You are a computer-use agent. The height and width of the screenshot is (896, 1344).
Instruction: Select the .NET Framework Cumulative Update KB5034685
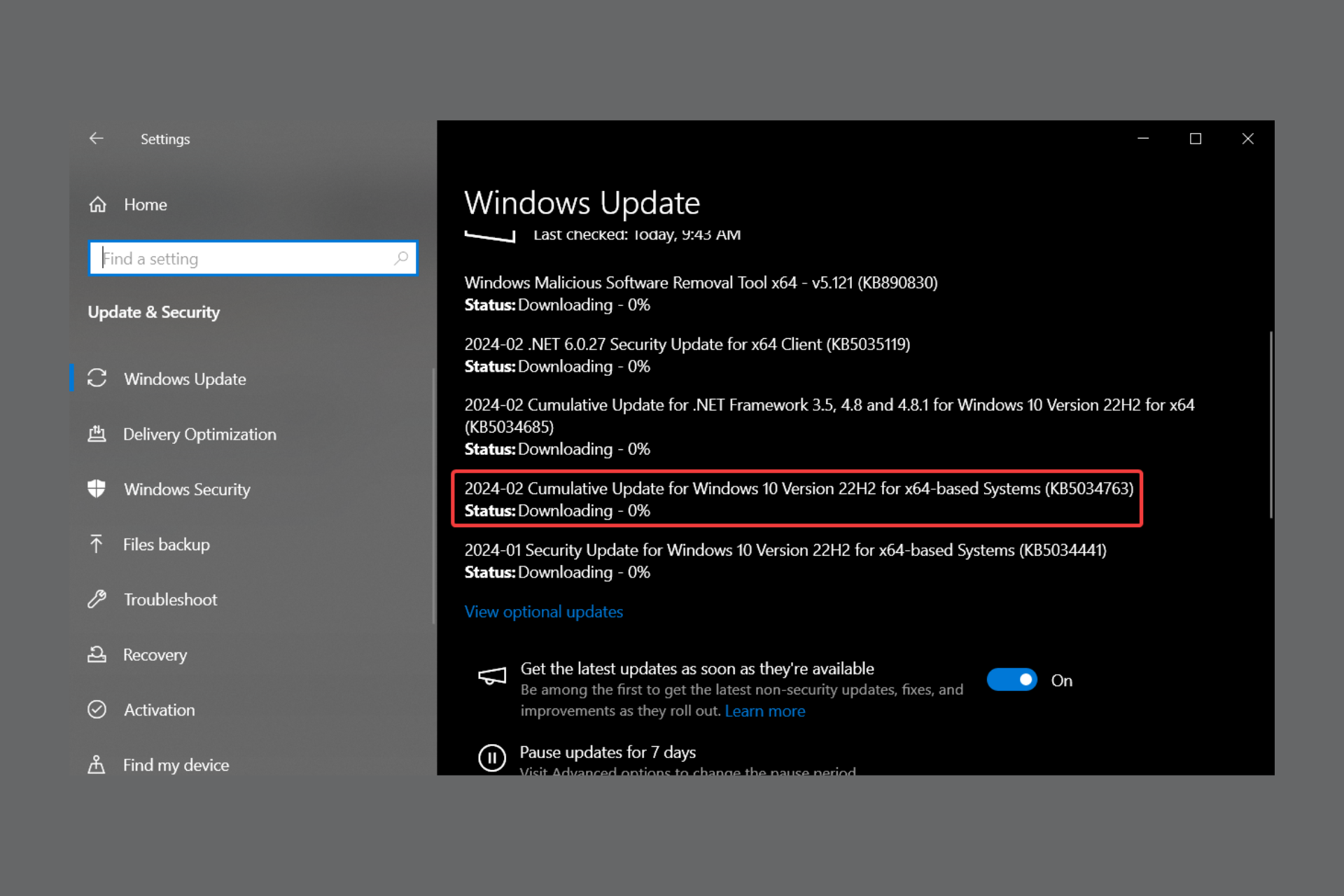[829, 427]
